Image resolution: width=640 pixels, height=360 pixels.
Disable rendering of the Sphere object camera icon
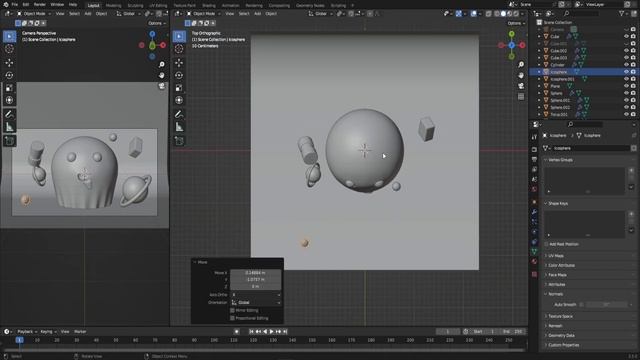(x=633, y=93)
